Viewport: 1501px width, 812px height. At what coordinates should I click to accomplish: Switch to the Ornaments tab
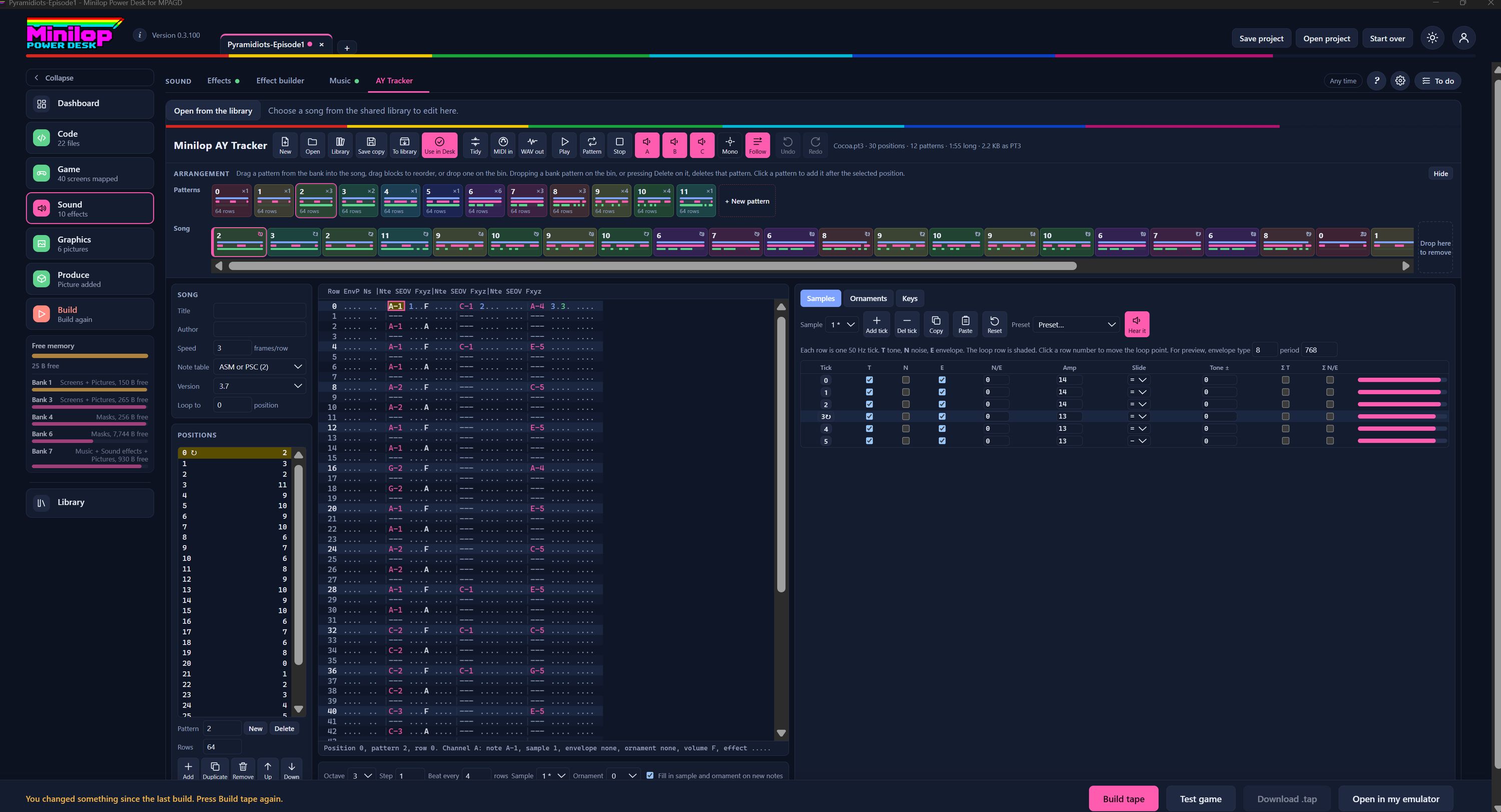[868, 298]
